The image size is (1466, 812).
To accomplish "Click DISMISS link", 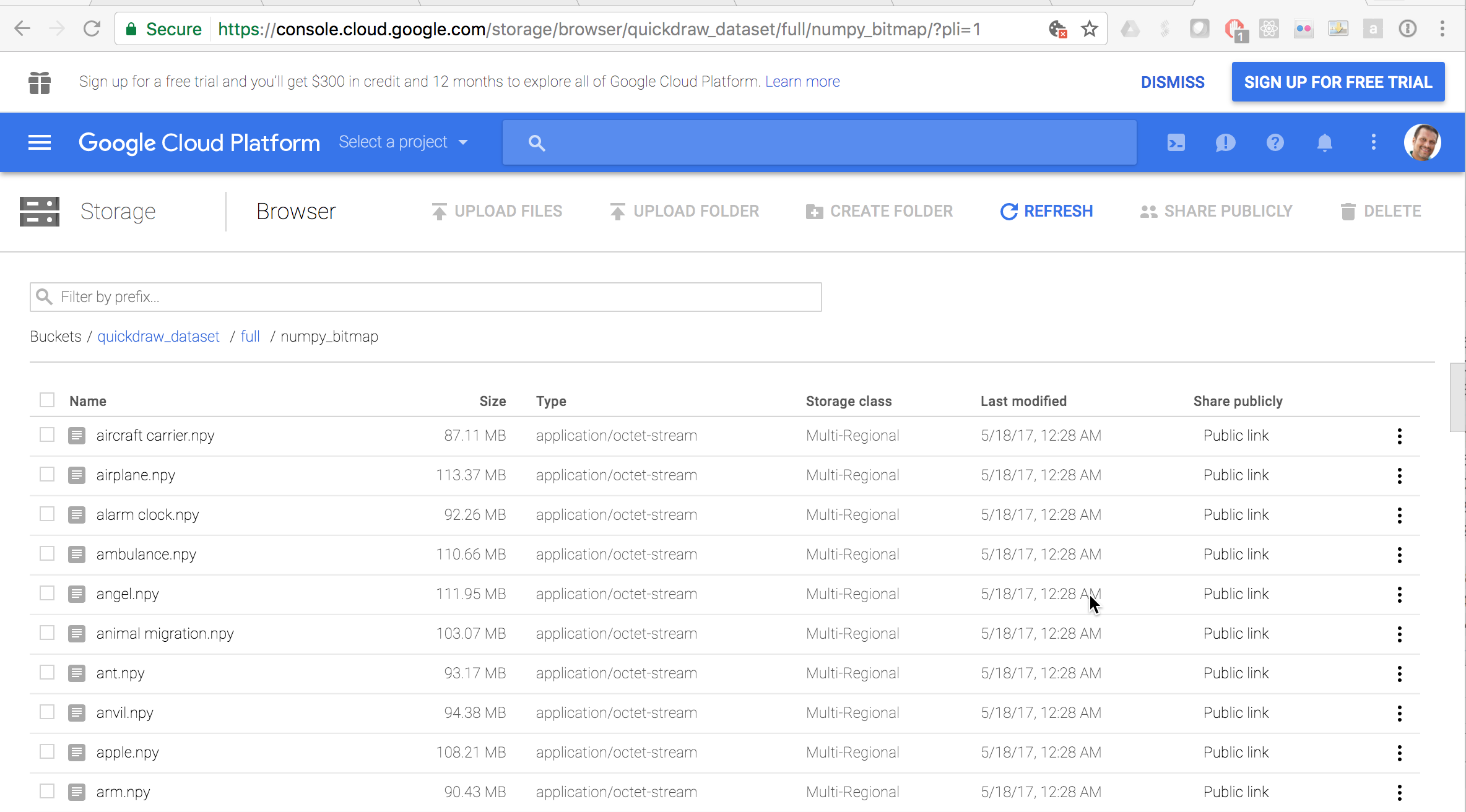I will click(x=1173, y=81).
